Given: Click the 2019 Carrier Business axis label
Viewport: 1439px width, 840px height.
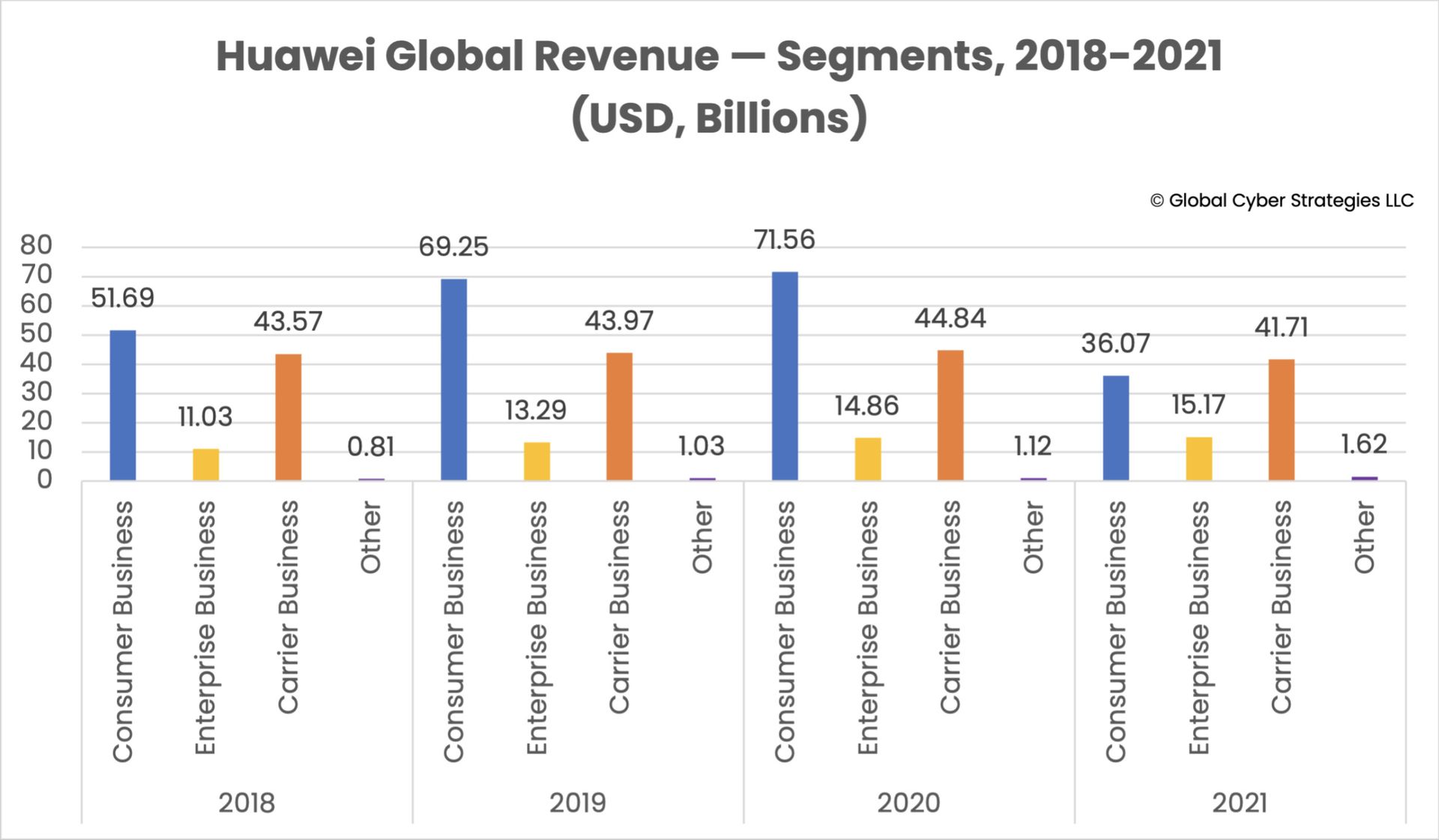Looking at the screenshot, I should [x=619, y=607].
